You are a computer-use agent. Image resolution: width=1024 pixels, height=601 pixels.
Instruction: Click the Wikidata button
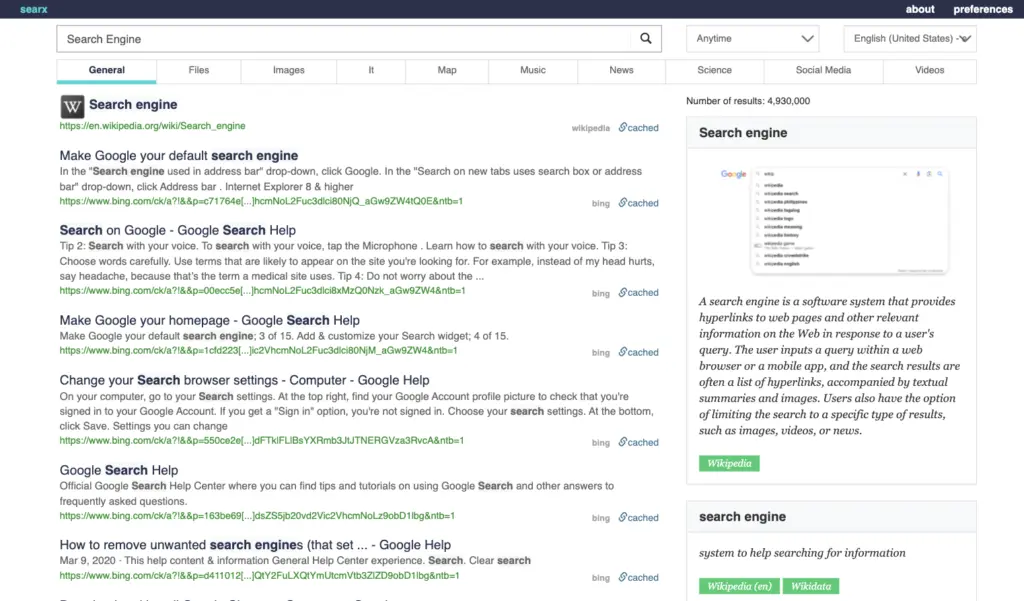tap(810, 586)
